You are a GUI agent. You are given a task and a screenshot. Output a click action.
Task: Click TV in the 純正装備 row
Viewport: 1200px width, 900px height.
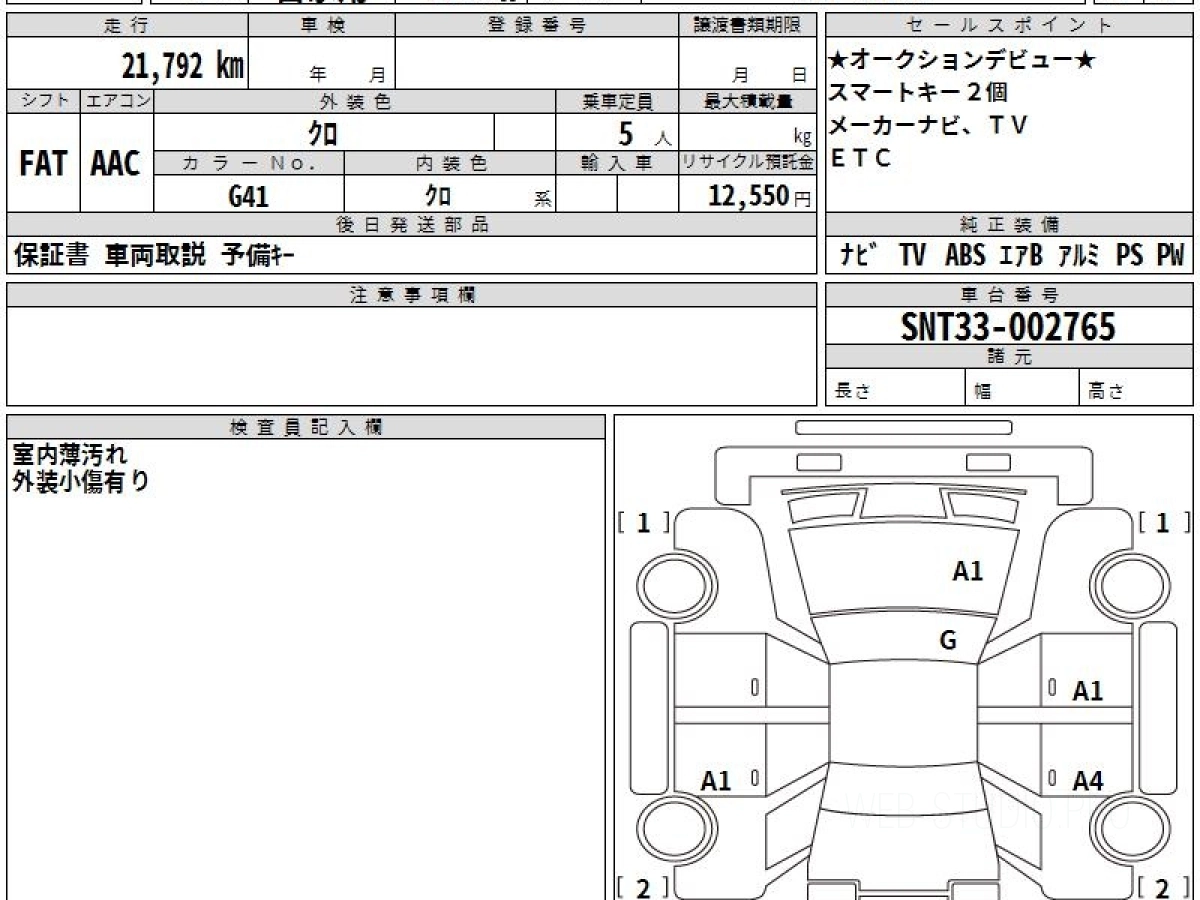912,256
